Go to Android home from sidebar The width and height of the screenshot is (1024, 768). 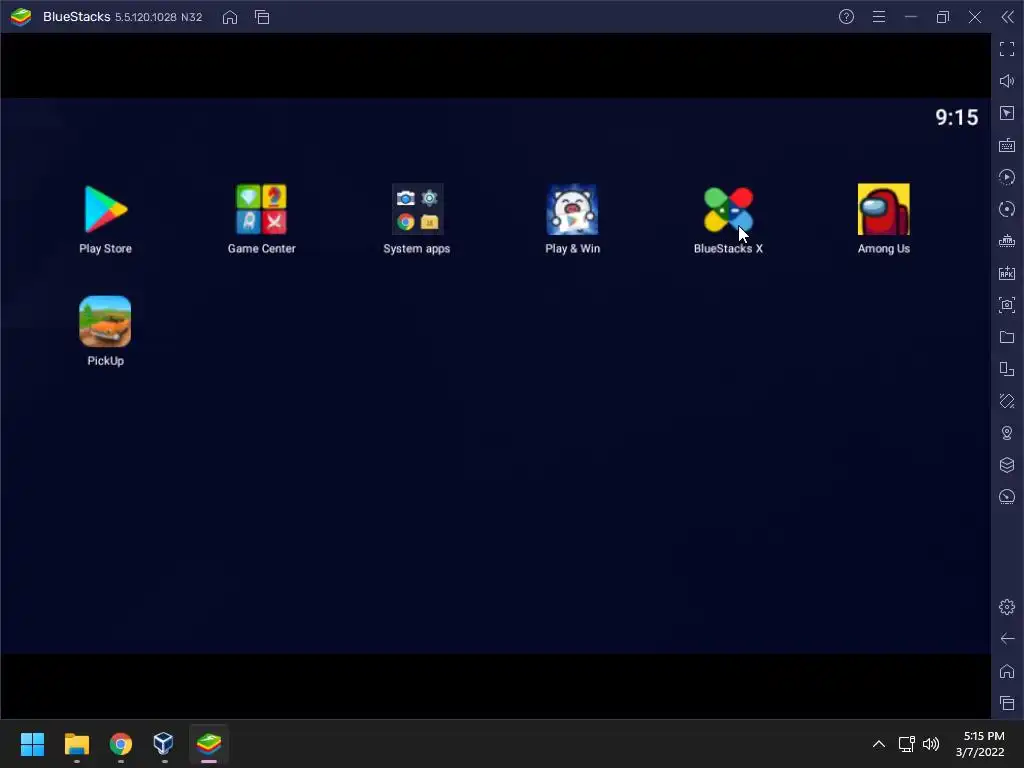(1007, 671)
